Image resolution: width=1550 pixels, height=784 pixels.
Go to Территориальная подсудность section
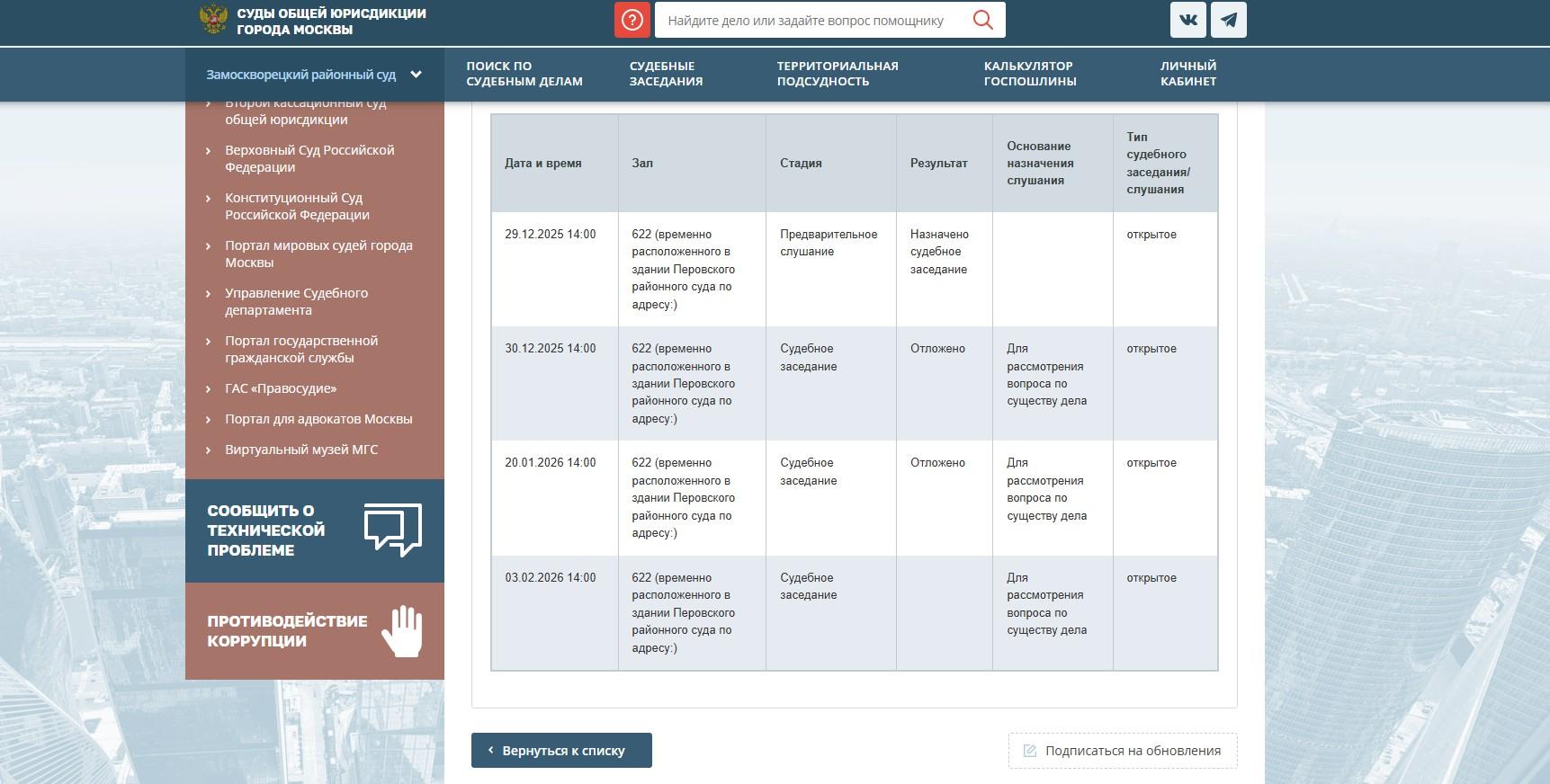(x=837, y=74)
